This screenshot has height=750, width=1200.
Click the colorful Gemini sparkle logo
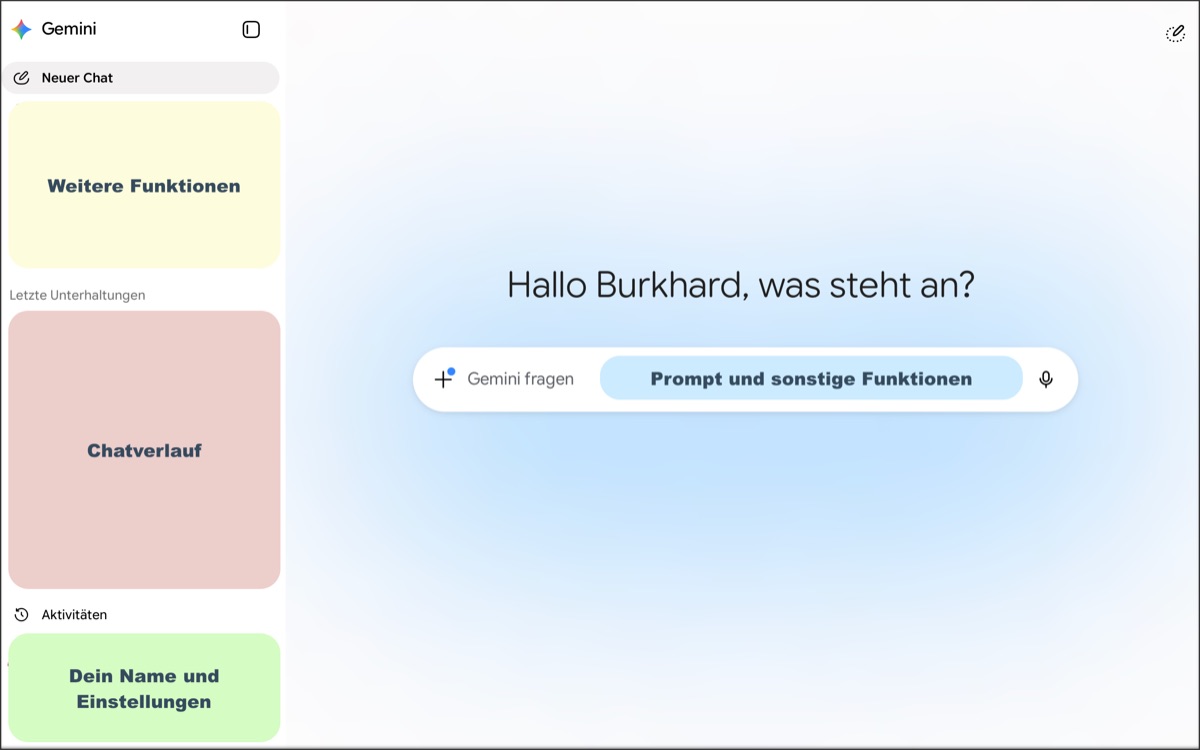pos(21,29)
